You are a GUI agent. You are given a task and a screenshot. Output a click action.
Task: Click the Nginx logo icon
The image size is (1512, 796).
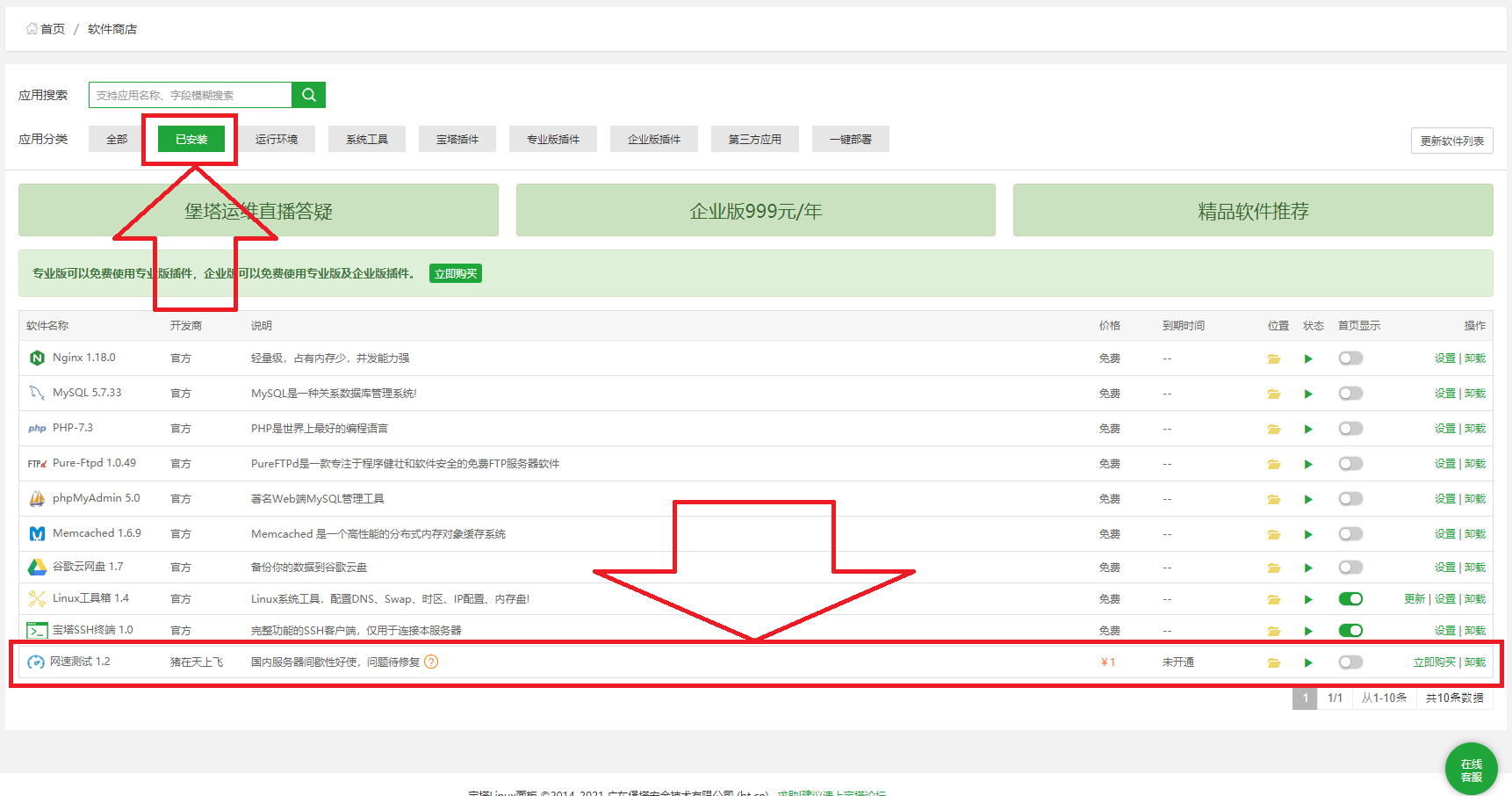37,358
